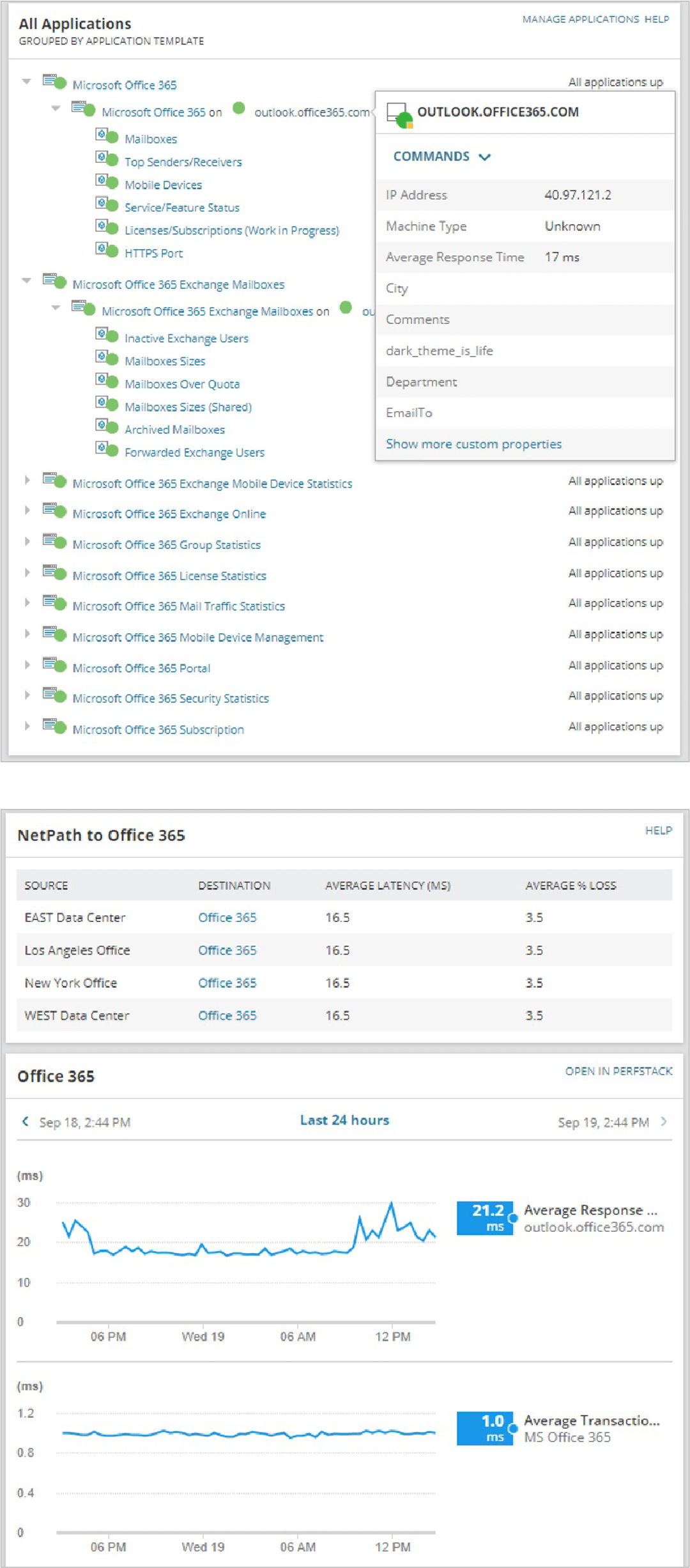The width and height of the screenshot is (690, 1568).
Task: Click Show more custom properties
Action: tap(474, 444)
